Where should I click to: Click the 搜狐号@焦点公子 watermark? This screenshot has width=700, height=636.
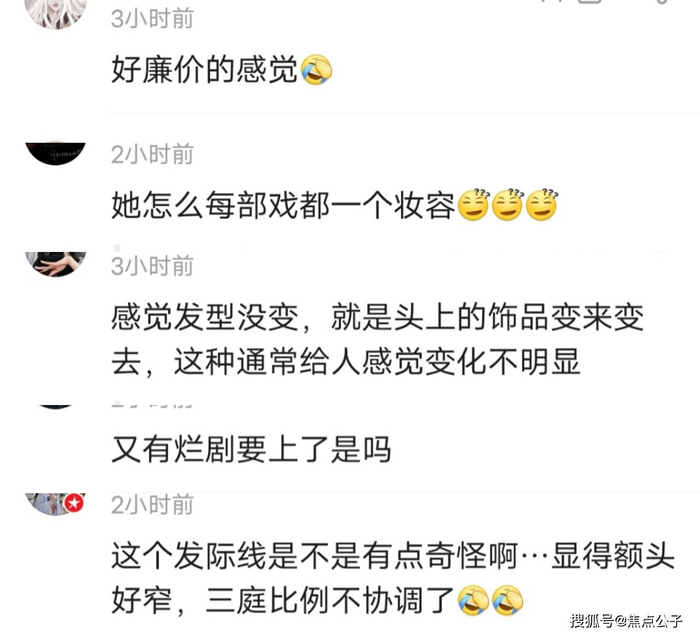point(626,621)
